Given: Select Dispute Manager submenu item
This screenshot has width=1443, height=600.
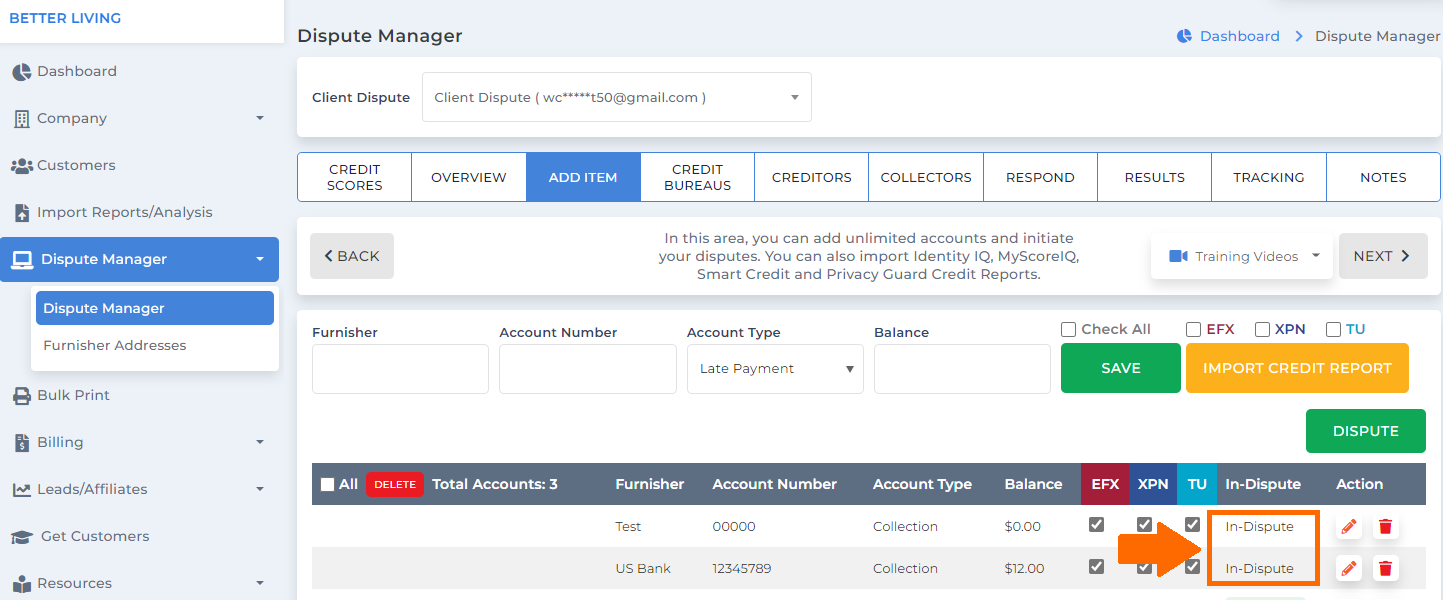Looking at the screenshot, I should point(155,309).
